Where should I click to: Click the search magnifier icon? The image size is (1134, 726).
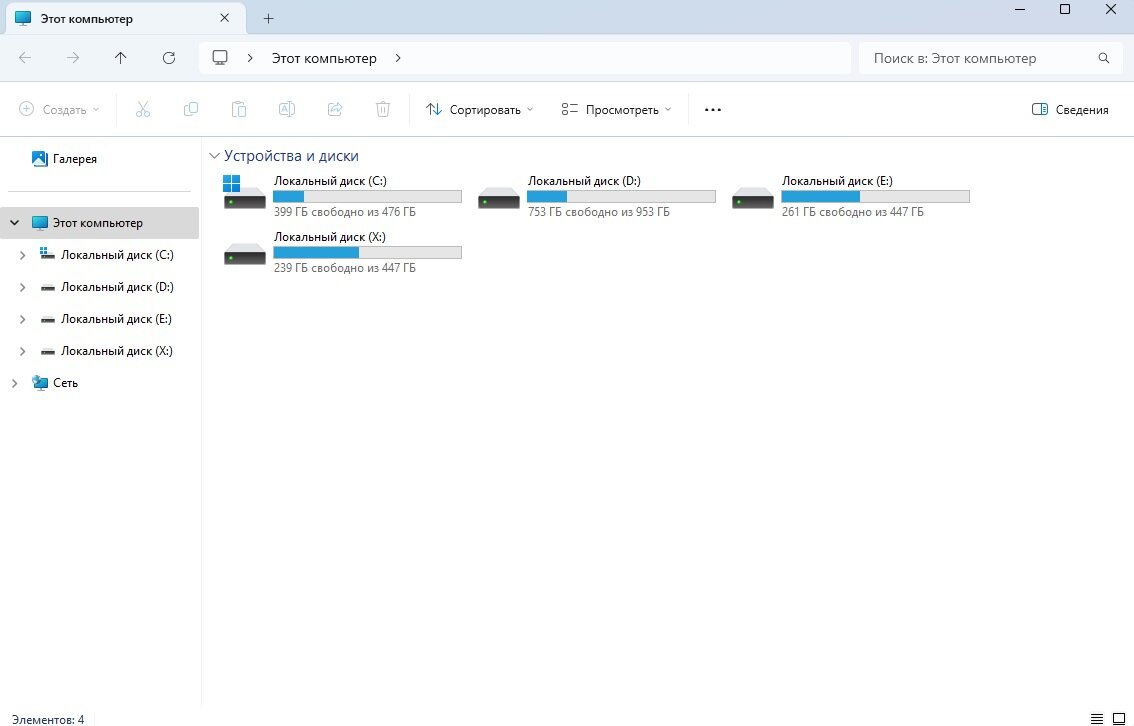click(x=1104, y=58)
